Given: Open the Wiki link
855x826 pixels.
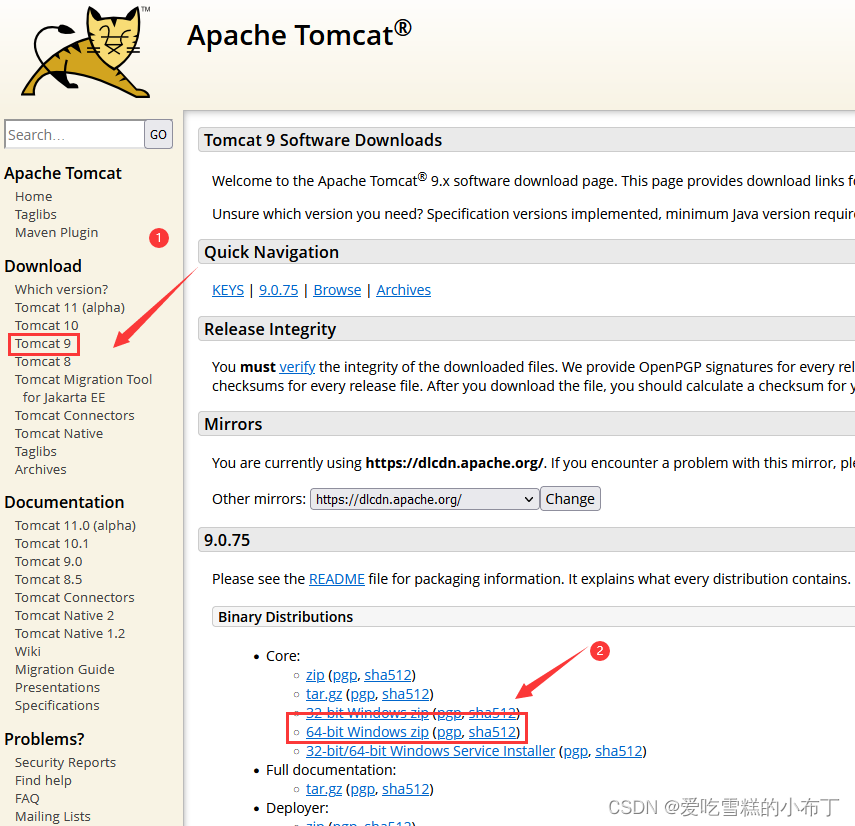Looking at the screenshot, I should coord(28,651).
